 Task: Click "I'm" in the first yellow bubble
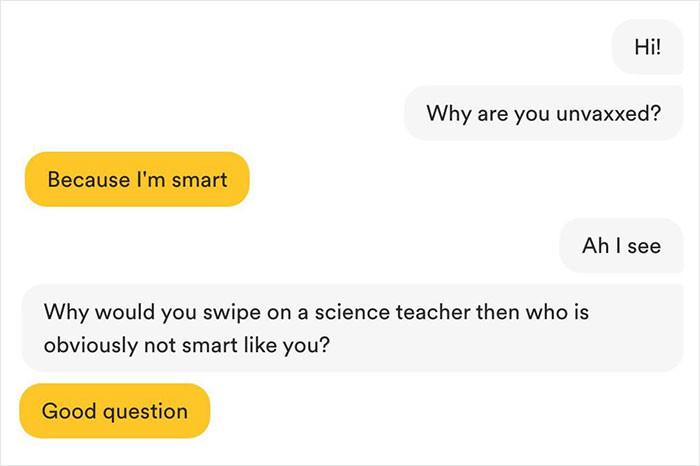point(148,180)
